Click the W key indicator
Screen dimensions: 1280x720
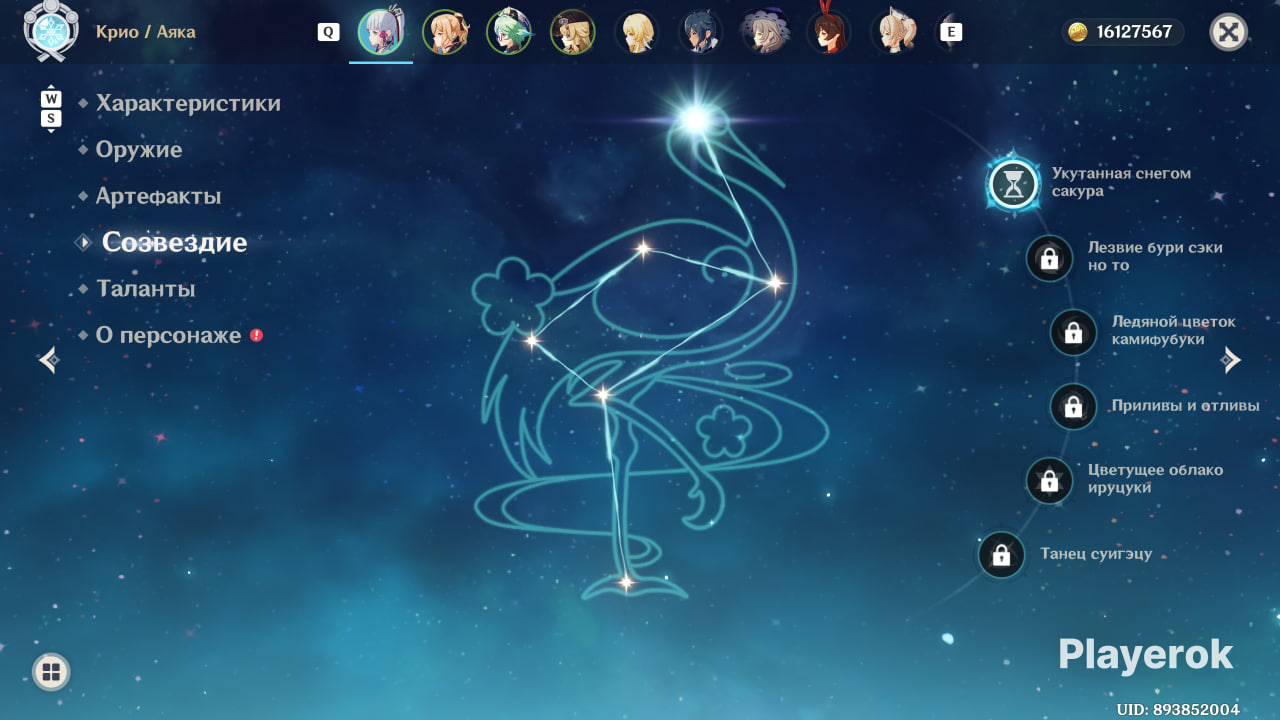(51, 99)
